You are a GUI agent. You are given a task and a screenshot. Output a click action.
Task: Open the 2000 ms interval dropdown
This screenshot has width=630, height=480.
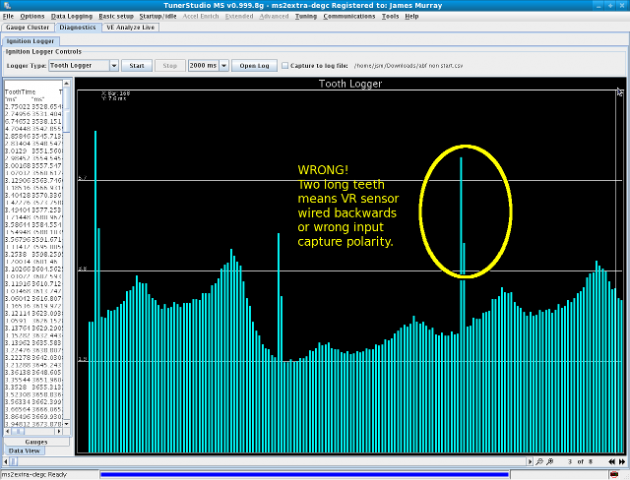point(222,65)
